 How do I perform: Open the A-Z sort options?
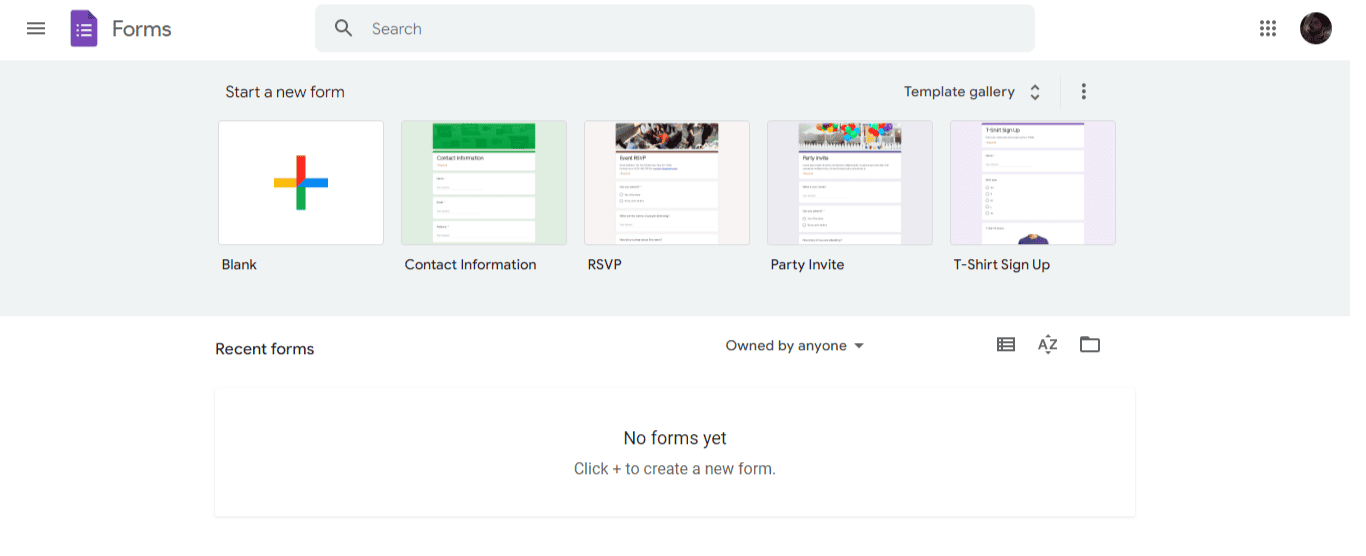(x=1048, y=345)
